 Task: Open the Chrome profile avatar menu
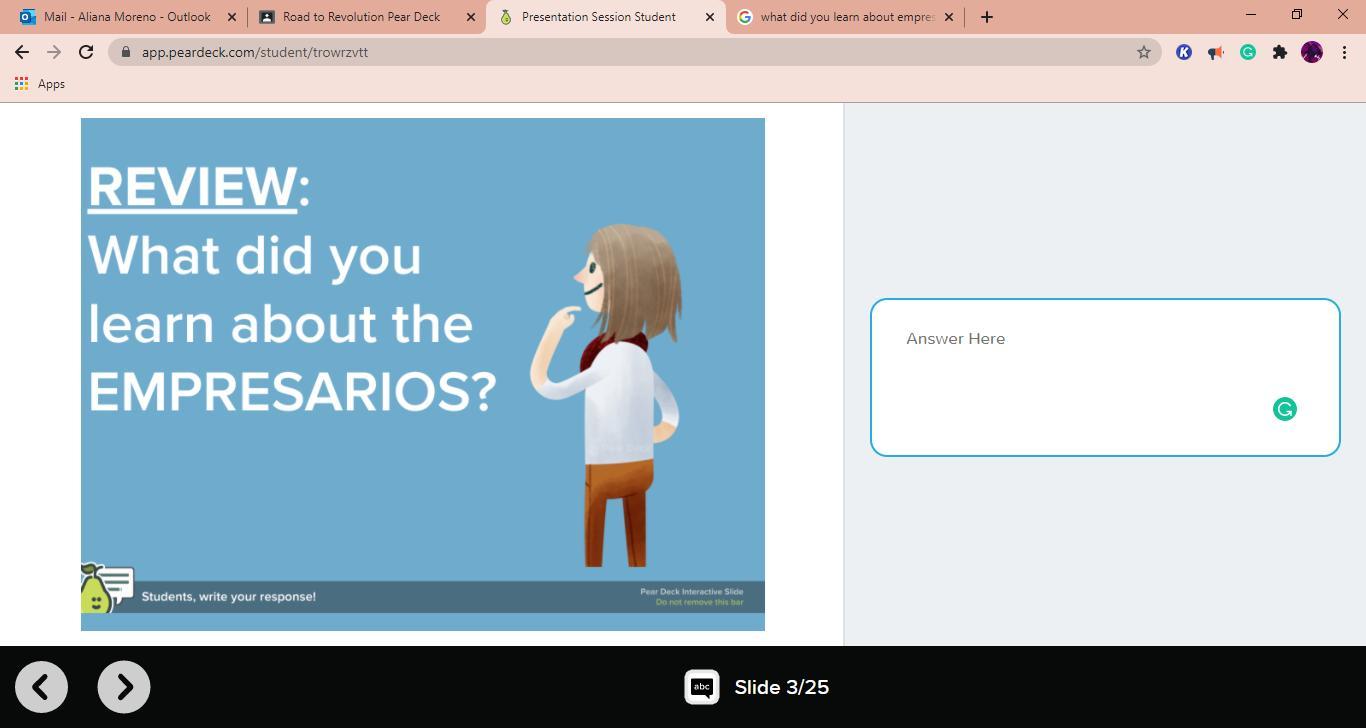click(x=1311, y=52)
